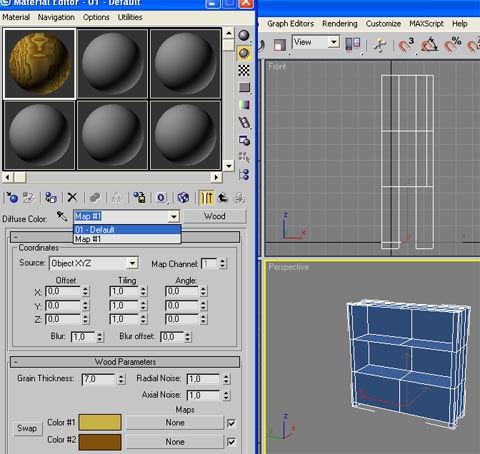Click the Sample Type sphere icon
Image resolution: width=480 pixels, height=454 pixels.
point(244,35)
